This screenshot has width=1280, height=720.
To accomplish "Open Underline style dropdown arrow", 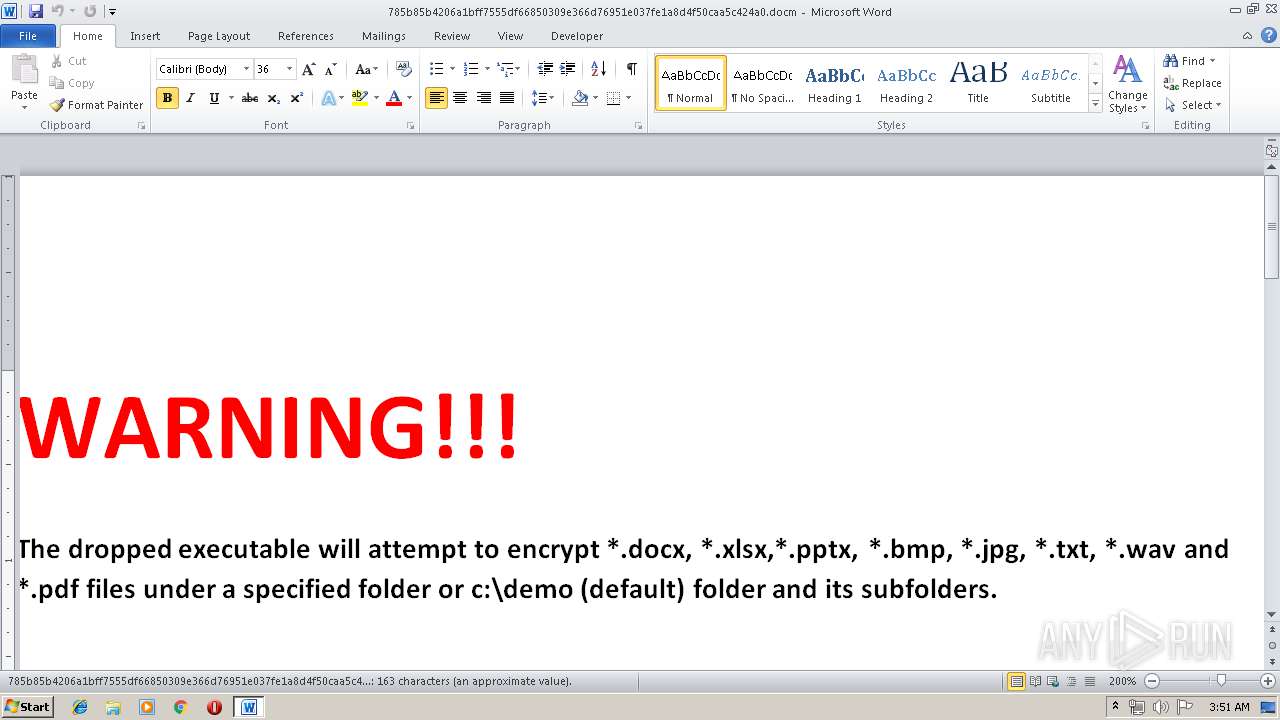I will [x=231, y=98].
